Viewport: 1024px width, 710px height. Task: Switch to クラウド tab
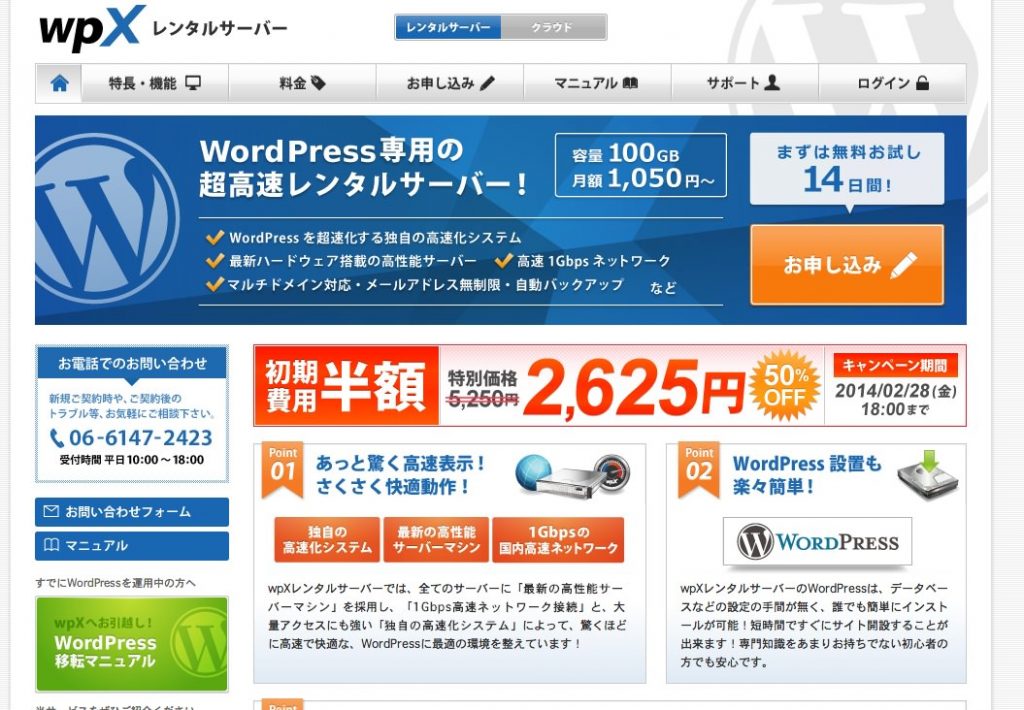(553, 27)
